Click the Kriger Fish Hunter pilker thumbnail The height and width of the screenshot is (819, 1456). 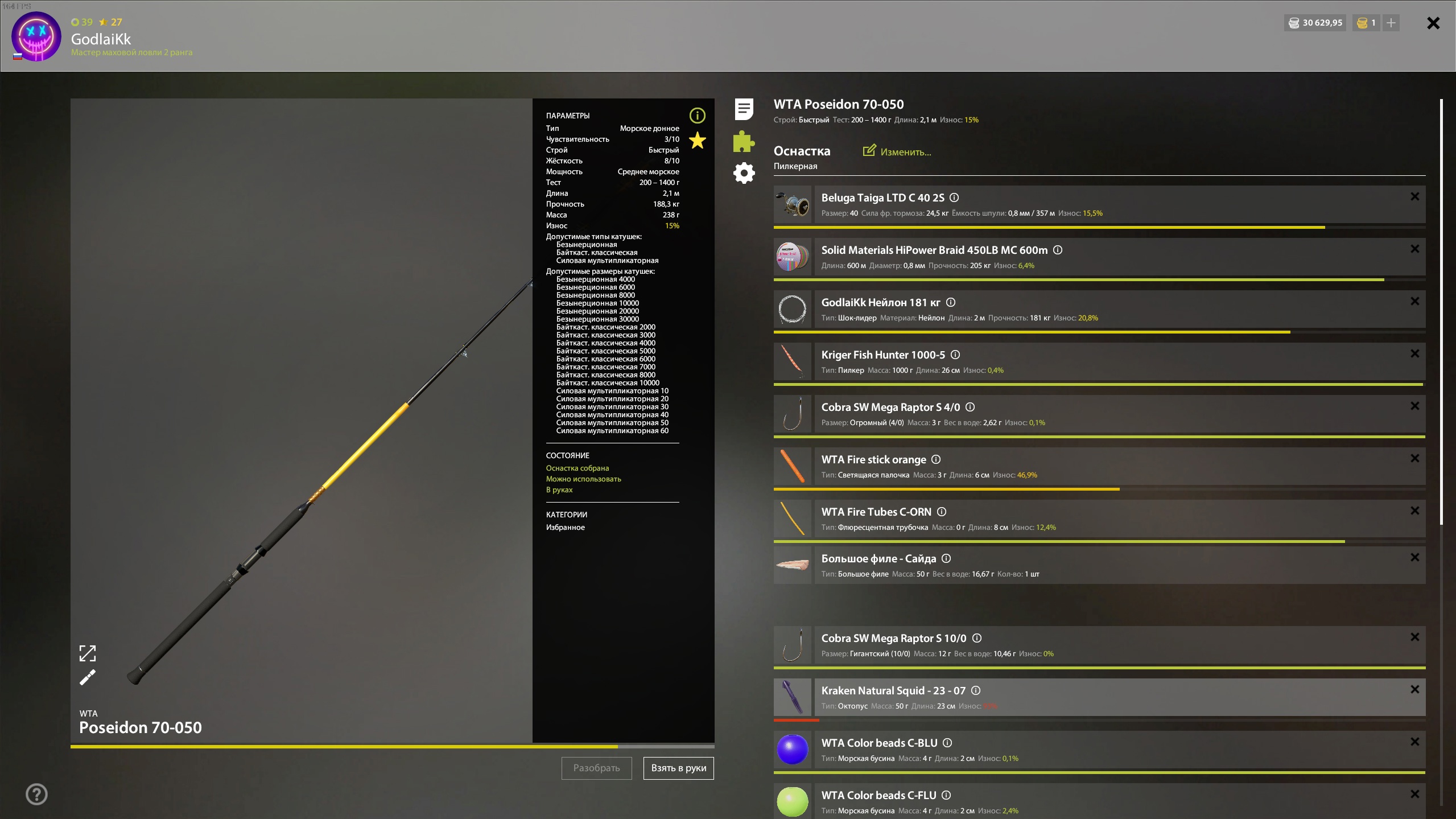tap(793, 361)
